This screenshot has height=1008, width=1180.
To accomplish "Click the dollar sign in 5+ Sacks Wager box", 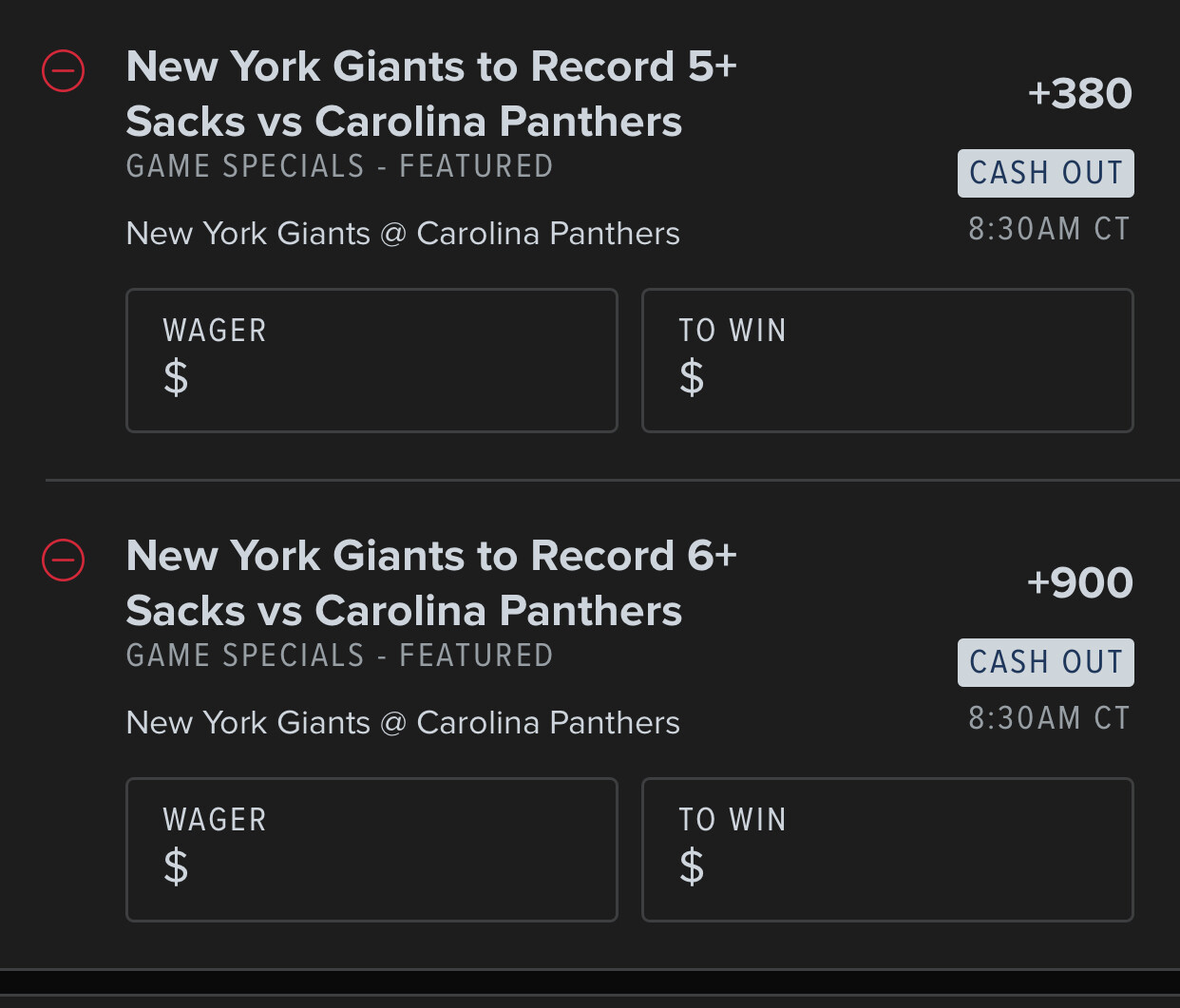I will pos(176,377).
